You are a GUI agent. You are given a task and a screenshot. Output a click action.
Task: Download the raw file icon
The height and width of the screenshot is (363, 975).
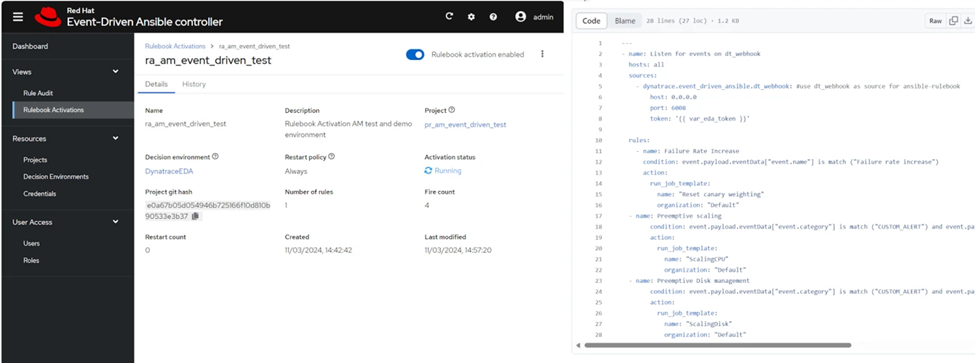point(968,21)
